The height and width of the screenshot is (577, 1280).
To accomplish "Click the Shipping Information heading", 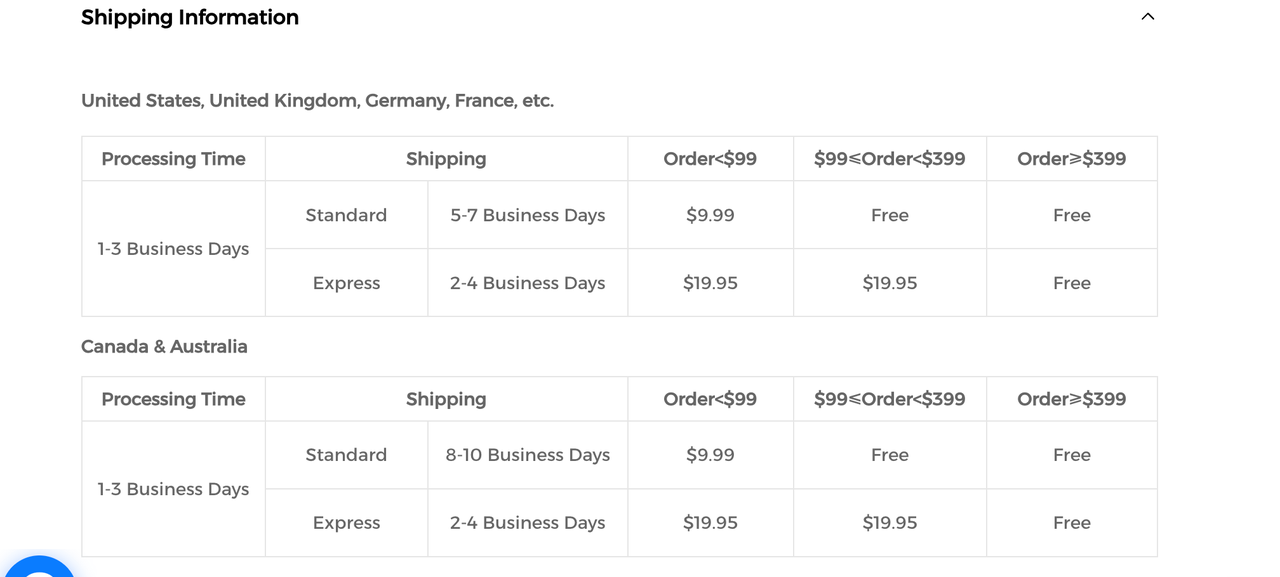I will point(190,17).
